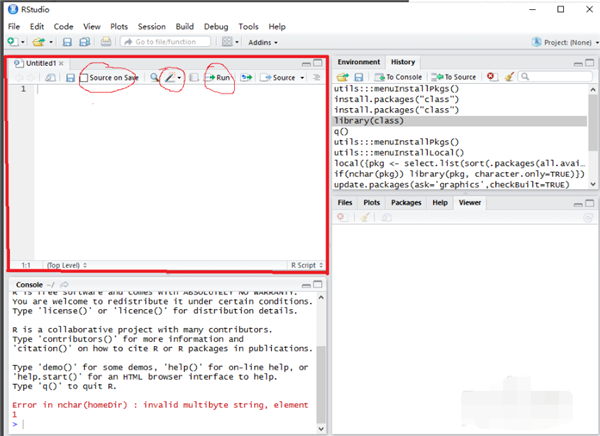Click the broom icon to clear history

pos(510,76)
